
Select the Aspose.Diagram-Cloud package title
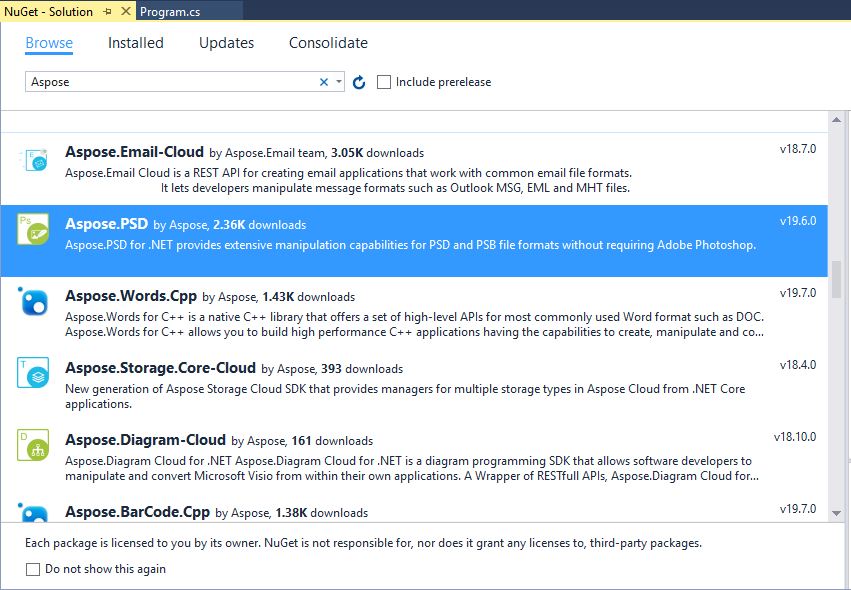coord(145,440)
